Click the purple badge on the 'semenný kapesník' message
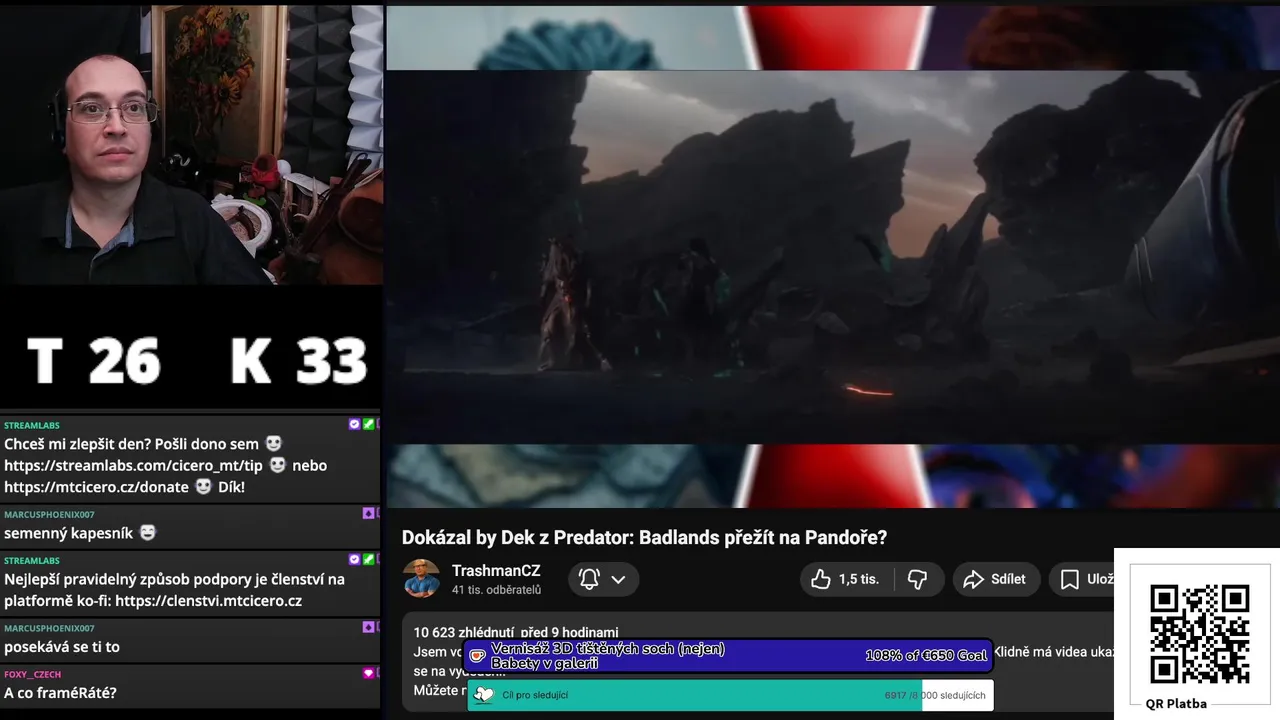 point(368,513)
